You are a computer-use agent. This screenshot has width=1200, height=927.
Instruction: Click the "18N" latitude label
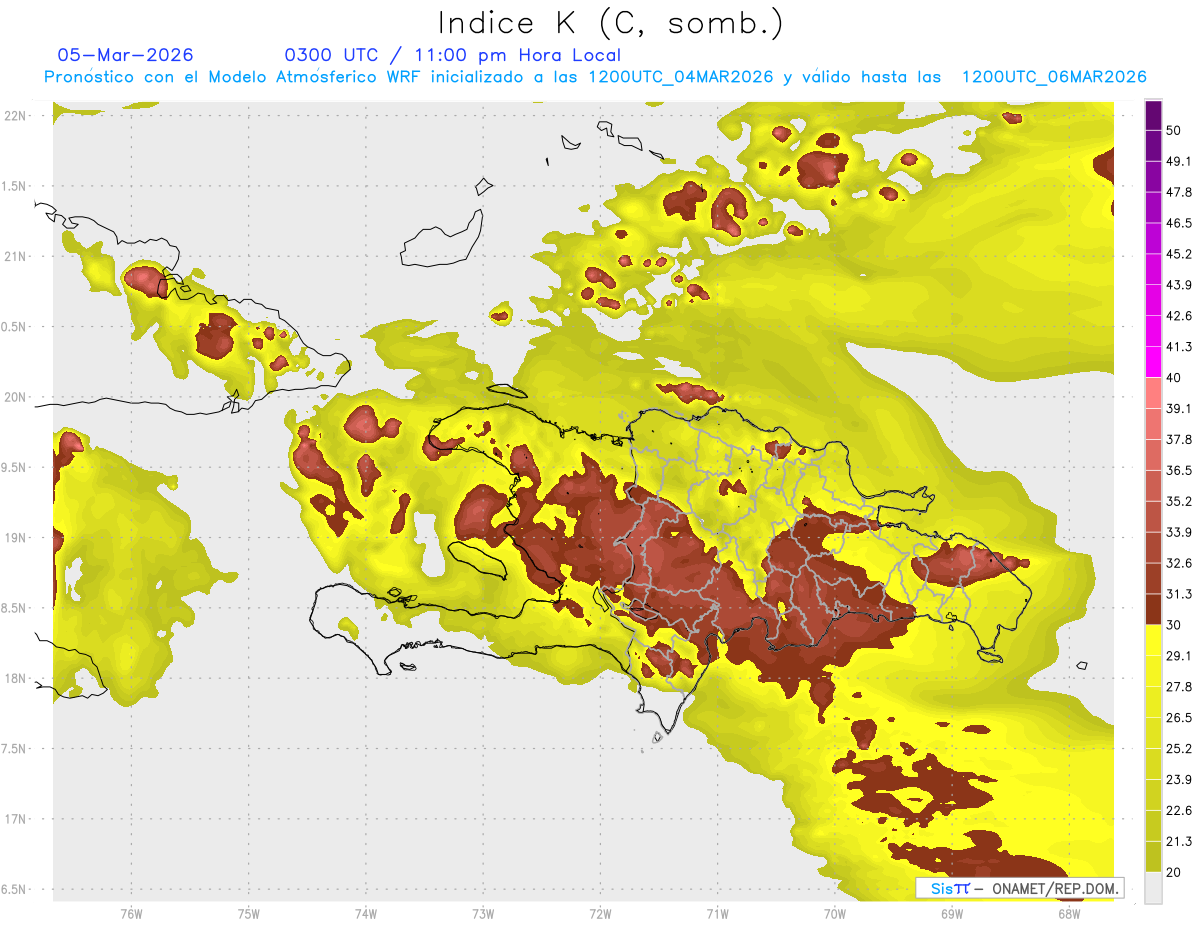pos(16,678)
